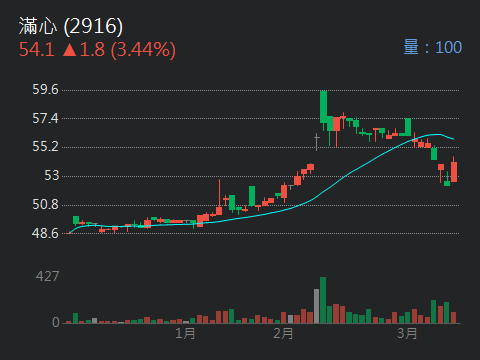Click the 50.8 price axis label

[x=45, y=204]
